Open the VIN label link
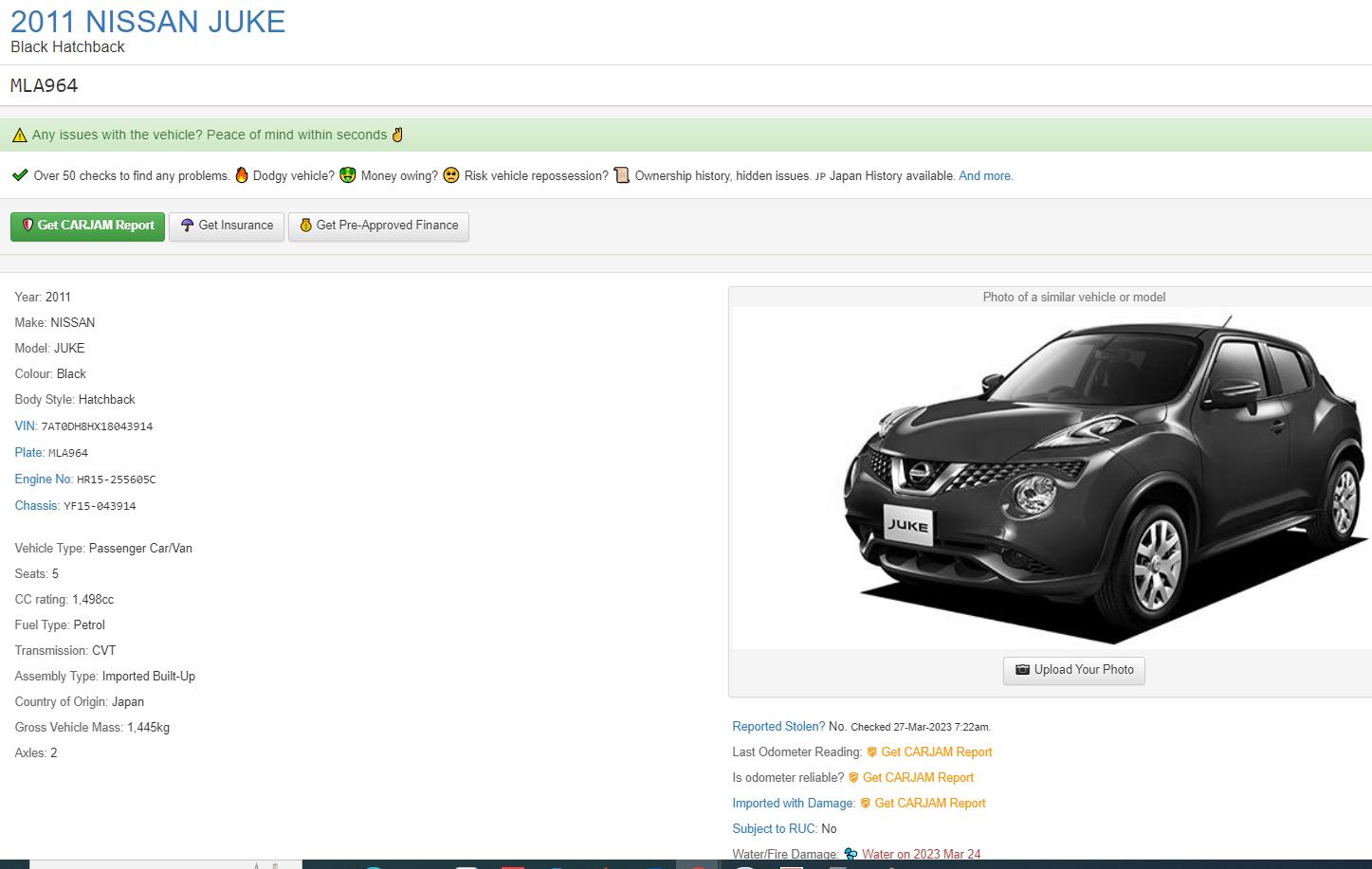The width and height of the screenshot is (1372, 869). pos(25,426)
